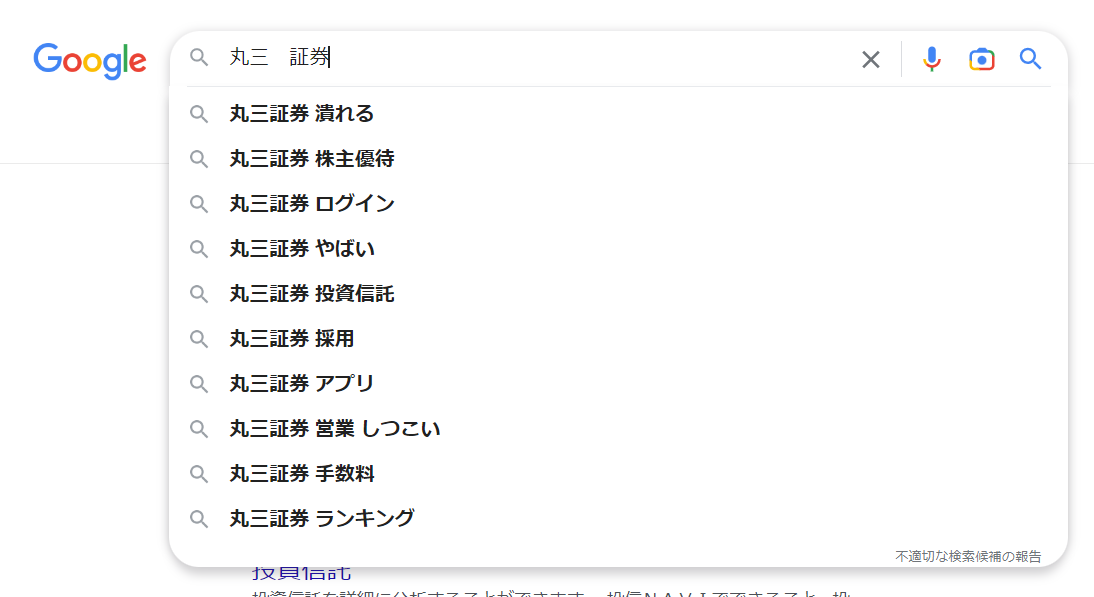
Task: Click magnifier icon beside ログイン suggestion
Action: point(199,204)
